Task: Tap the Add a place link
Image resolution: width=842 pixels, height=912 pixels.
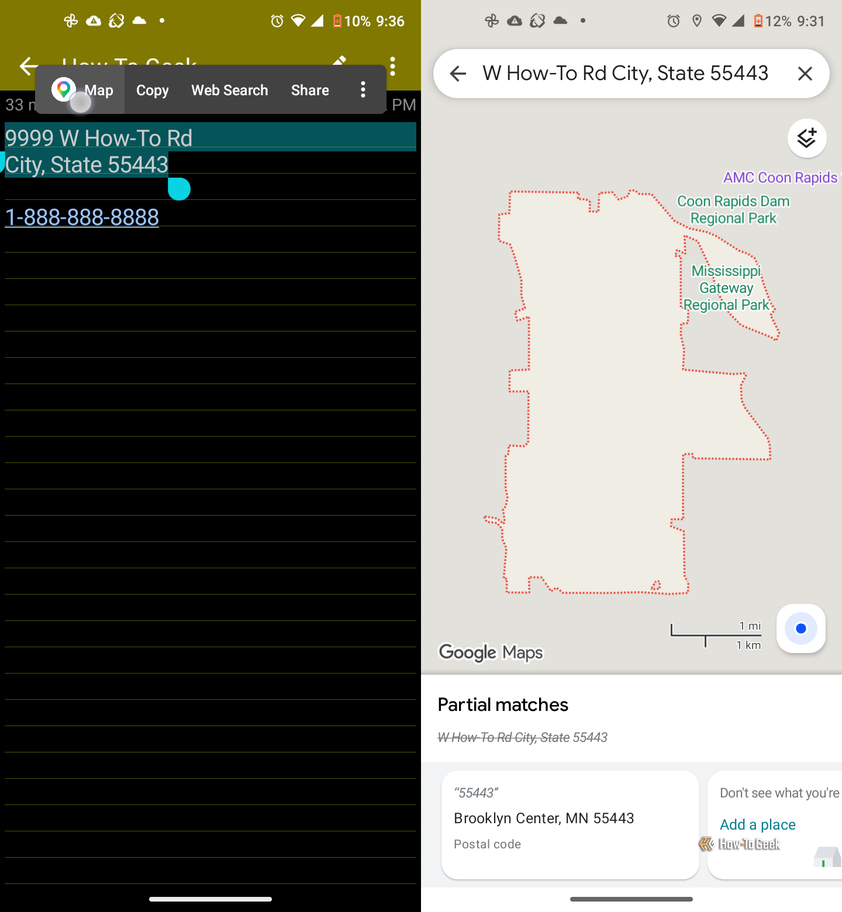Action: (x=757, y=824)
